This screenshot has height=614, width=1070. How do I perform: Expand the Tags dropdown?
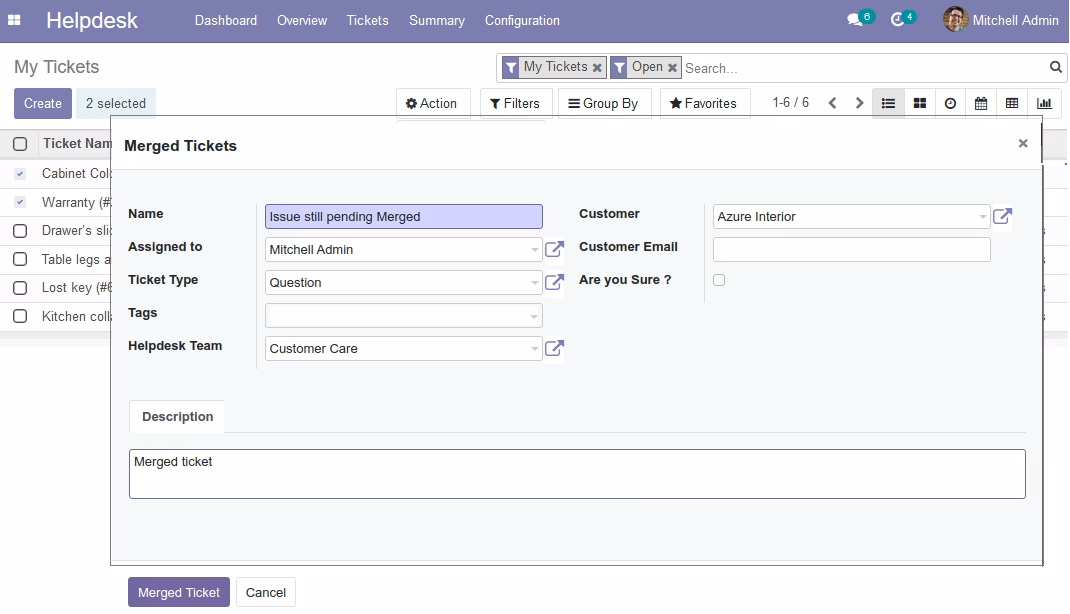(534, 316)
